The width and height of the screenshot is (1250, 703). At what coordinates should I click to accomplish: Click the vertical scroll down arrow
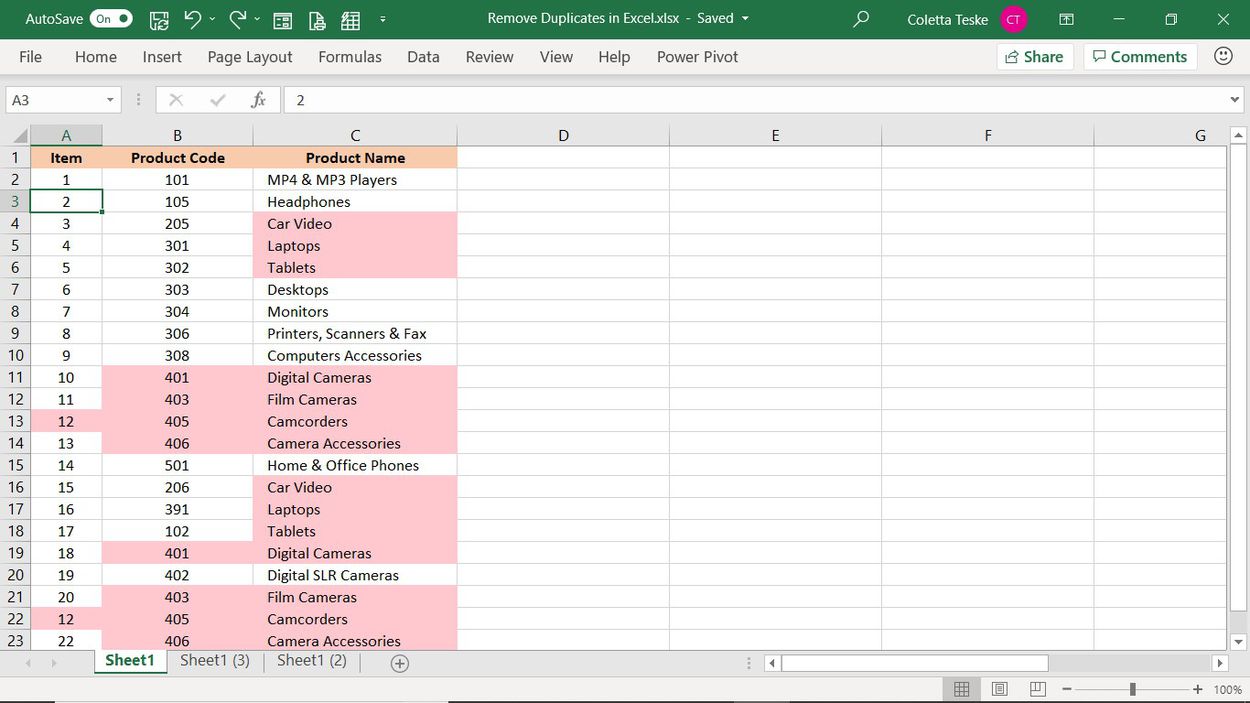tap(1239, 642)
